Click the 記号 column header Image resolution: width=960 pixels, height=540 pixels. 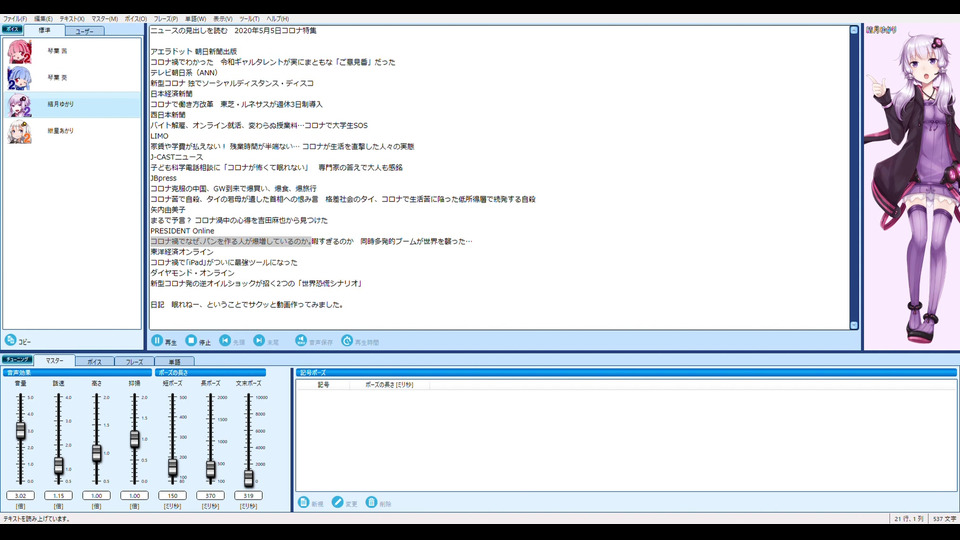[323, 385]
